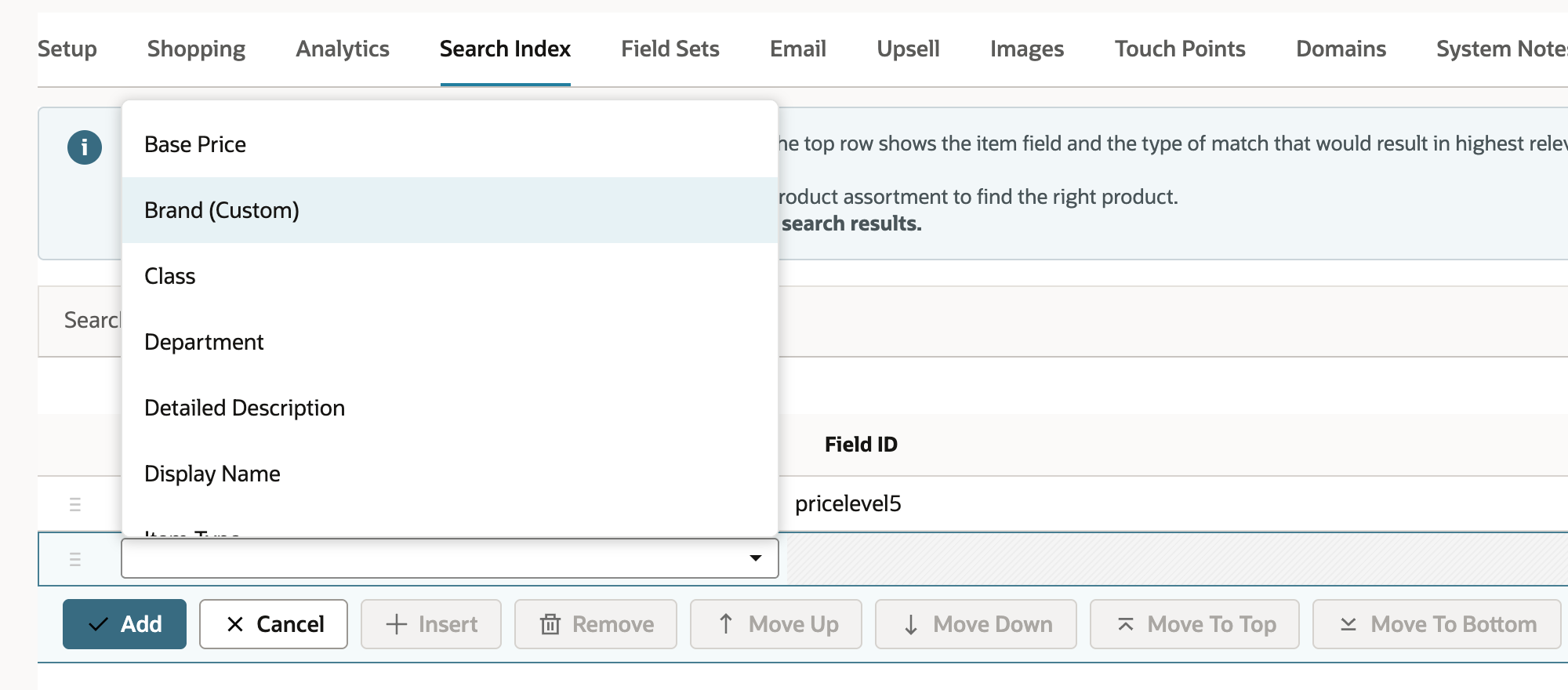
Task: Select the Search Index tab
Action: pyautogui.click(x=505, y=49)
